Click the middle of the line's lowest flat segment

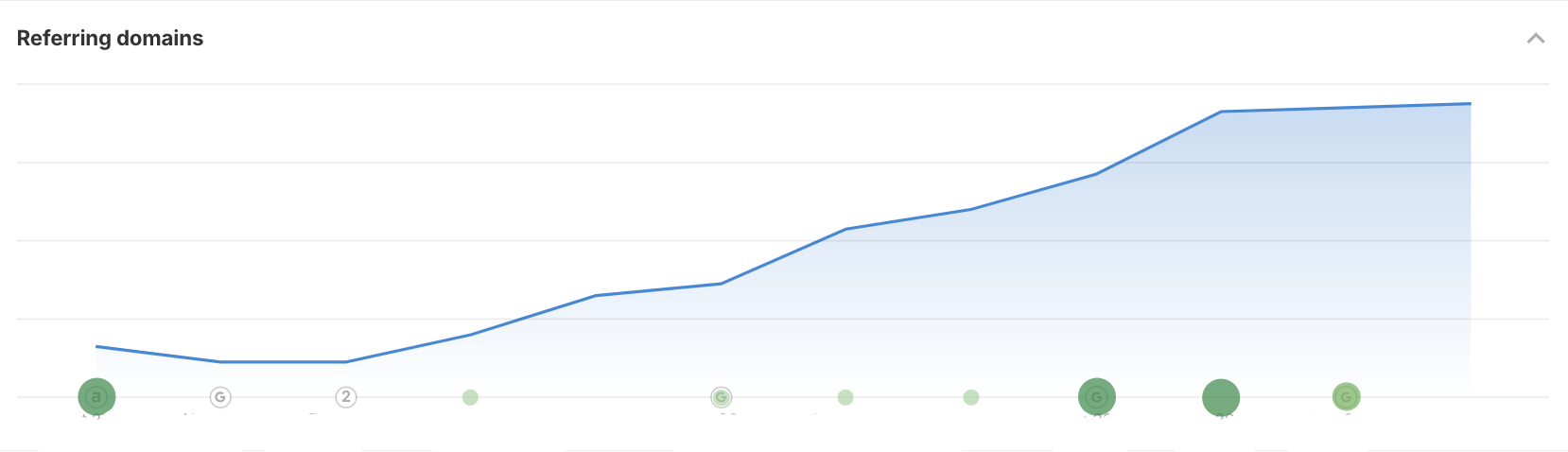284,362
